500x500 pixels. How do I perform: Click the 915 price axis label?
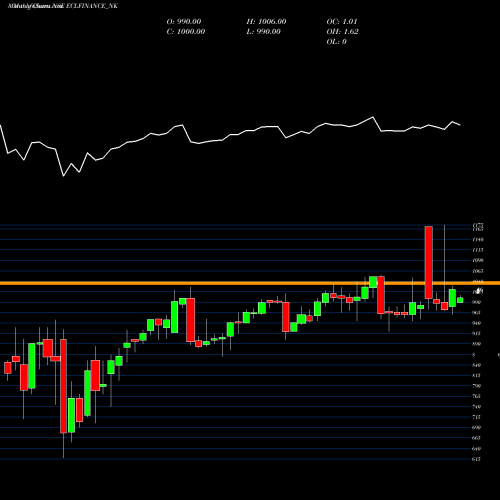477,333
